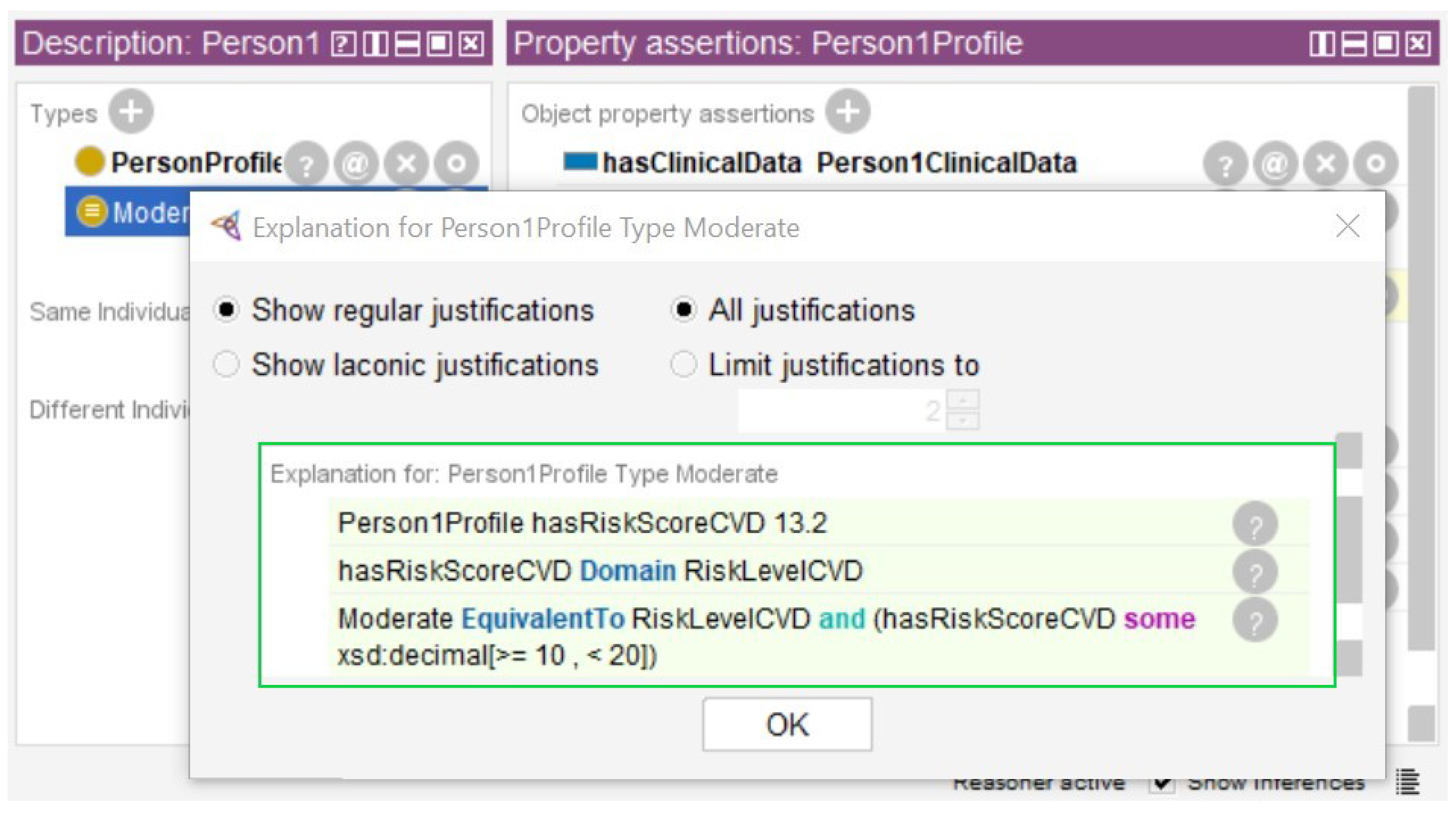Image resolution: width=1456 pixels, height=814 pixels.
Task: Explain the Moderate EquivalentTo axiom
Action: [x=1255, y=621]
